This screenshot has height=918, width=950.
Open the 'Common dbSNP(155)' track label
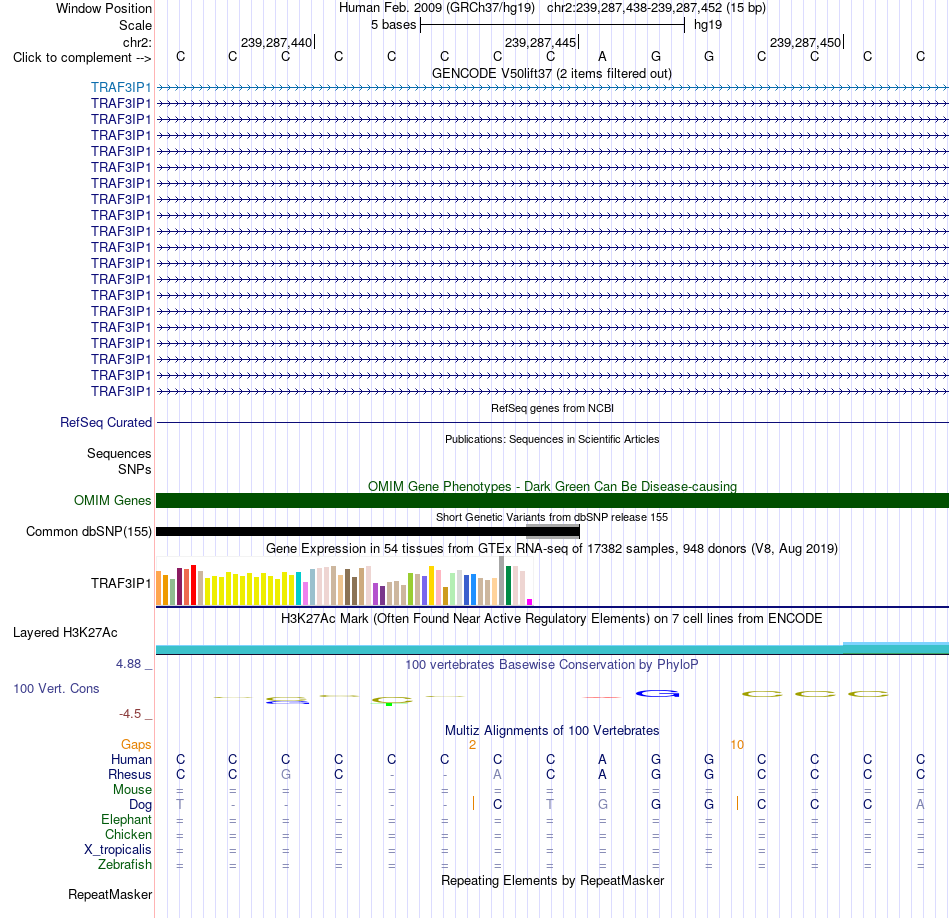click(88, 531)
